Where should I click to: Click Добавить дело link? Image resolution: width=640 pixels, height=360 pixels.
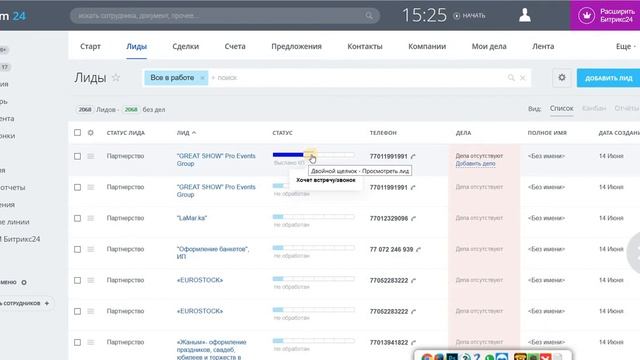476,164
